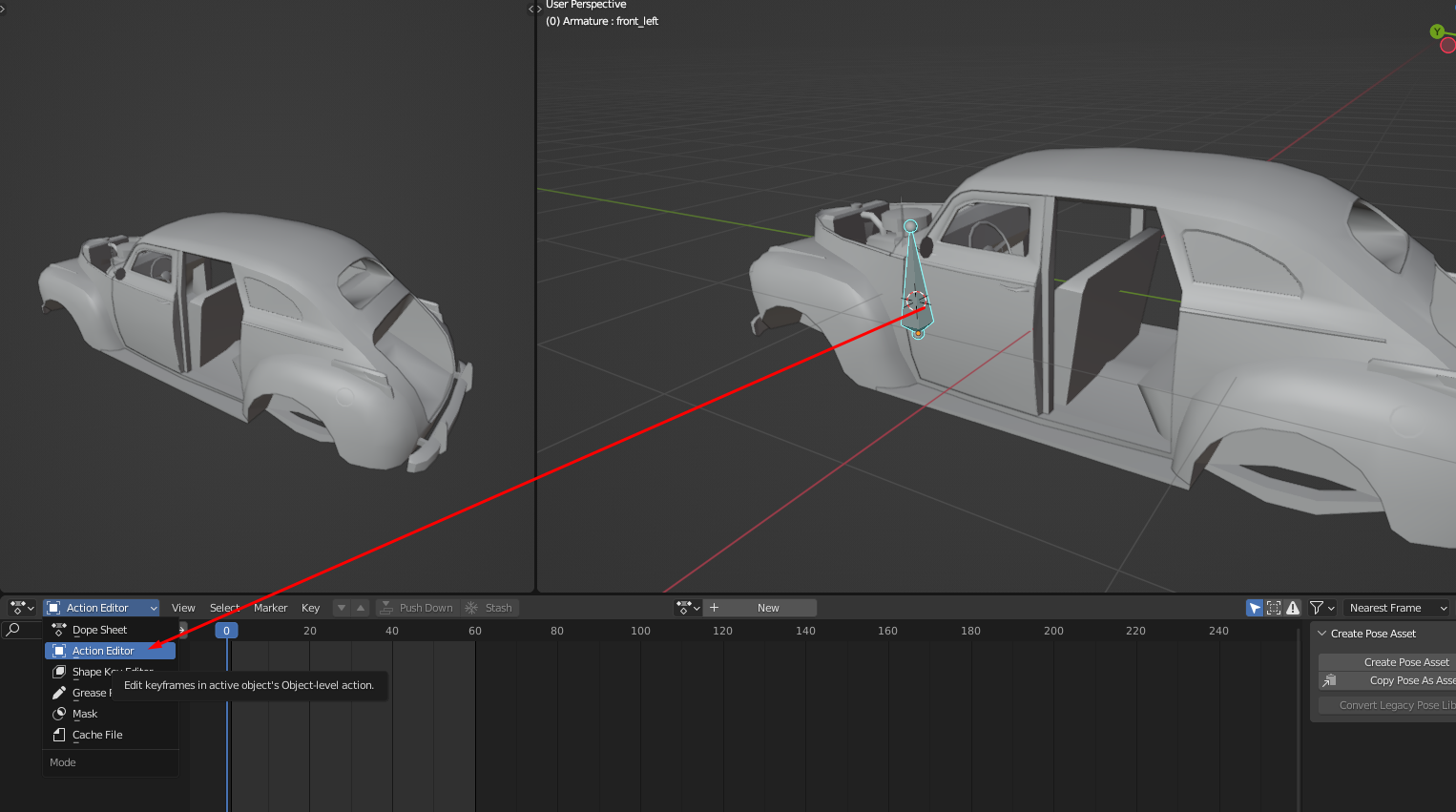Click the channel search field
1456x812 pixels.
click(24, 630)
